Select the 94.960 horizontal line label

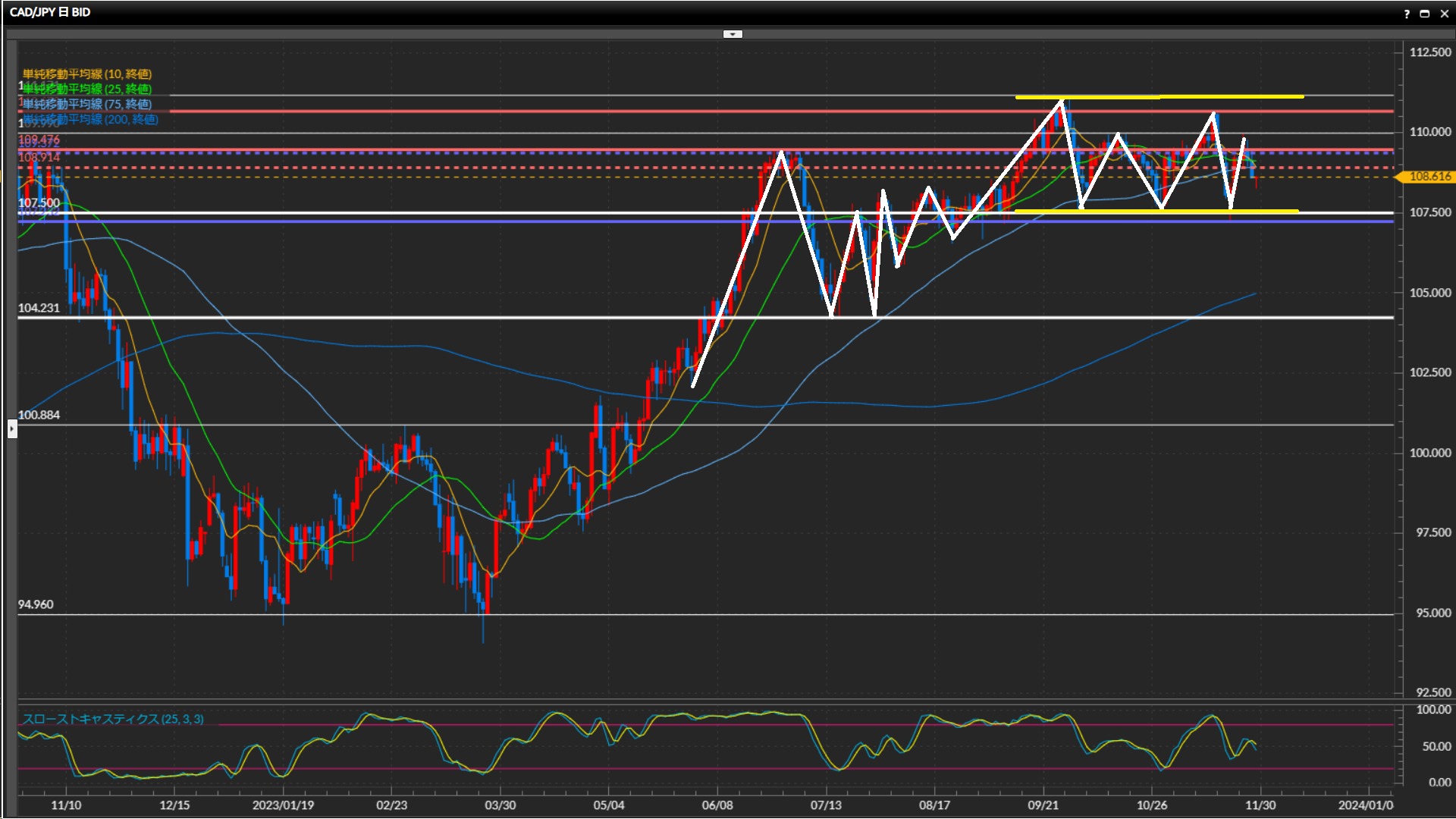pyautogui.click(x=36, y=604)
